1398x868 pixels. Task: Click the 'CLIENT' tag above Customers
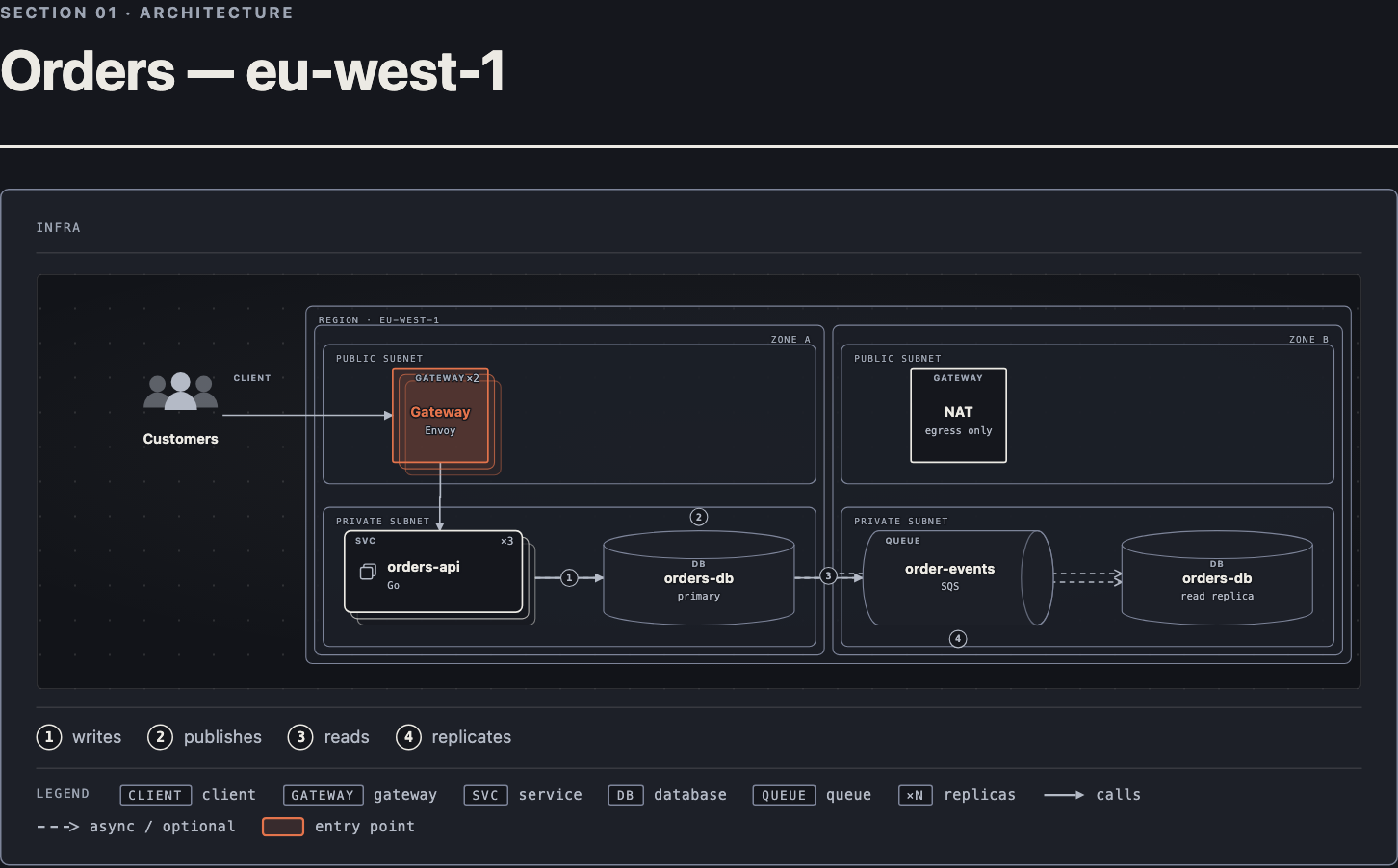point(252,378)
